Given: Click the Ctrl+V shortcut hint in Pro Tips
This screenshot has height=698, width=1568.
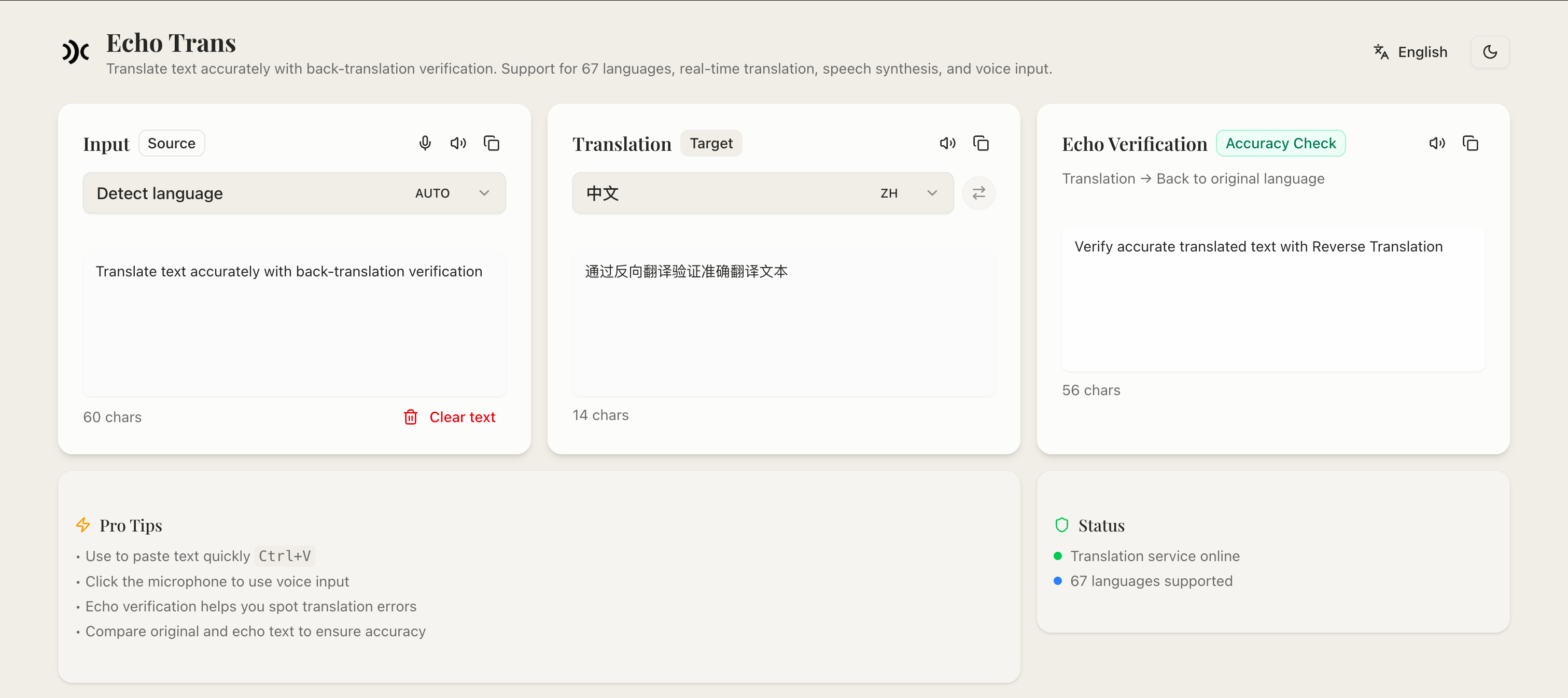Looking at the screenshot, I should point(284,555).
